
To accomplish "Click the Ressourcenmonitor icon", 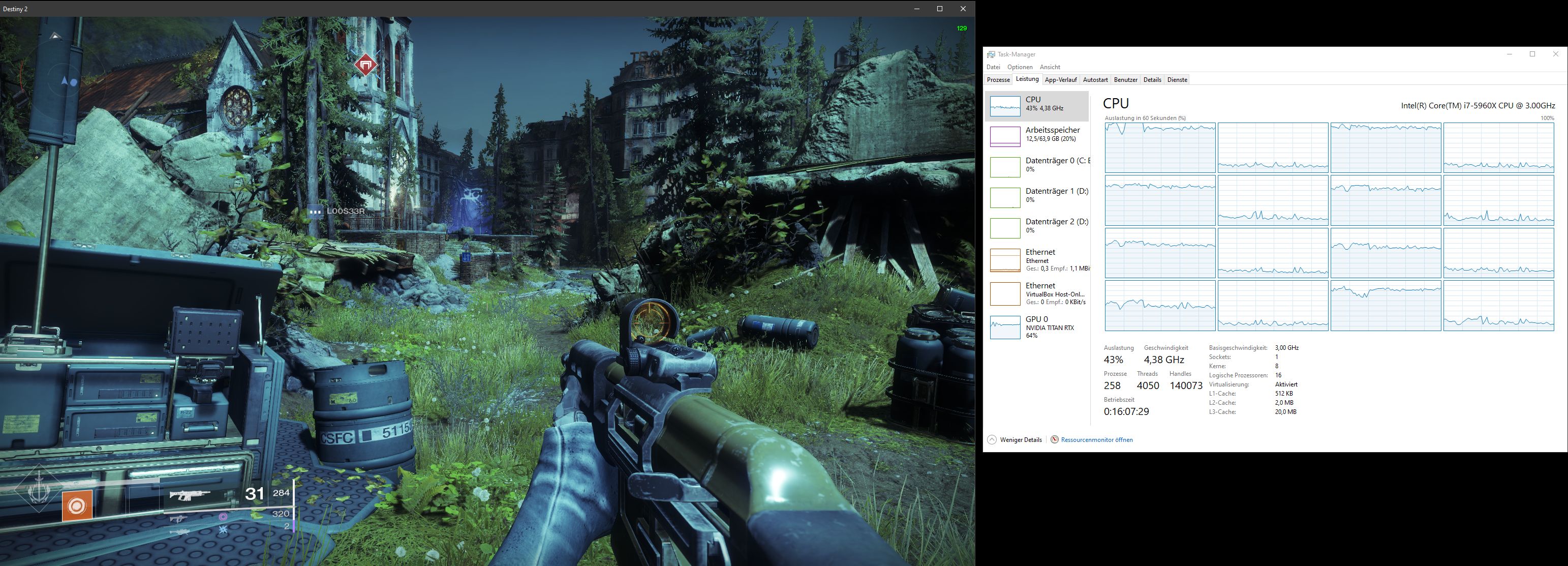I will [x=1054, y=439].
